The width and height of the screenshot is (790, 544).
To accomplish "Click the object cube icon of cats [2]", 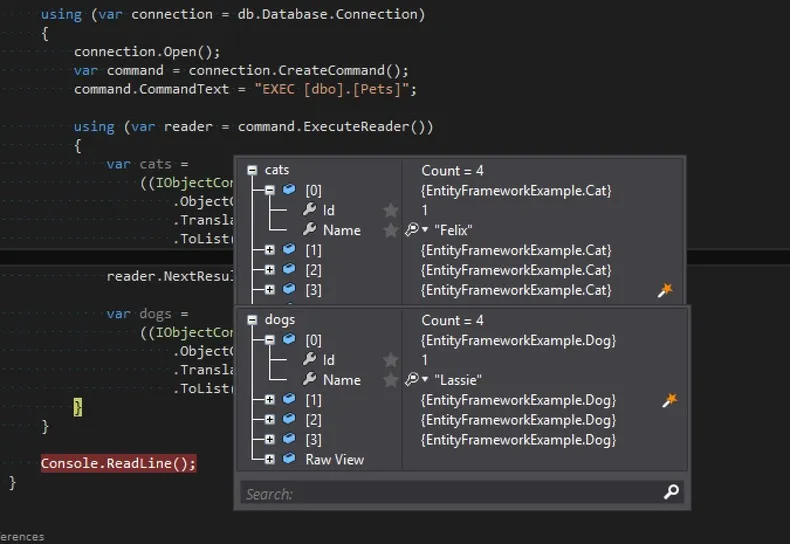I will [x=289, y=269].
